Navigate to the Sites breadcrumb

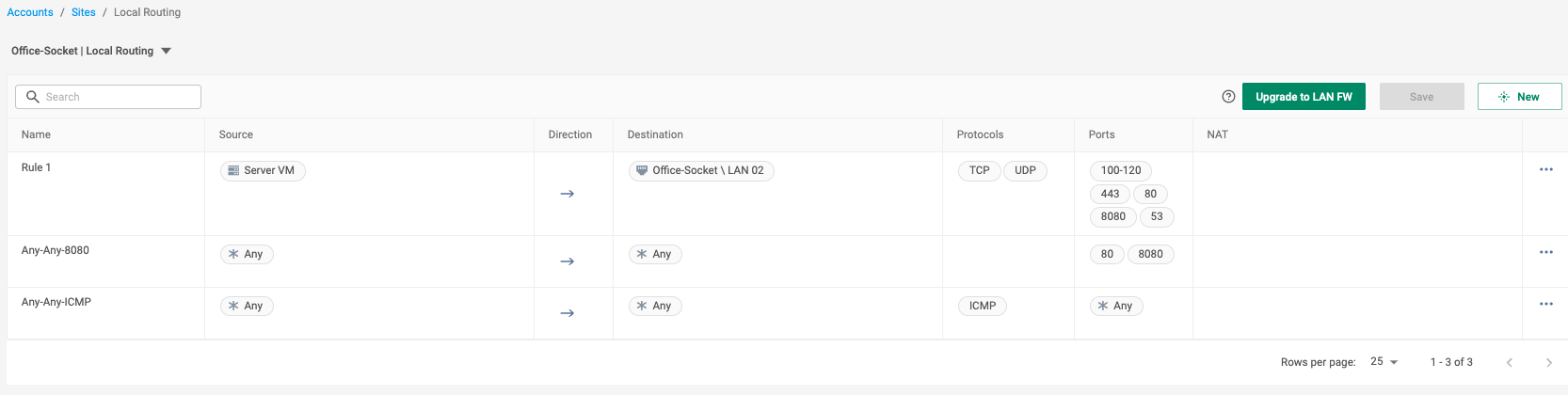(84, 12)
